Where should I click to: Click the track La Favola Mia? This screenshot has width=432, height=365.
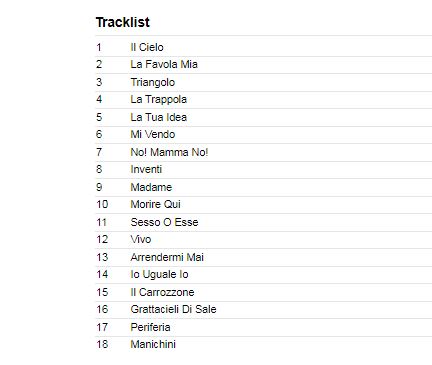click(164, 64)
